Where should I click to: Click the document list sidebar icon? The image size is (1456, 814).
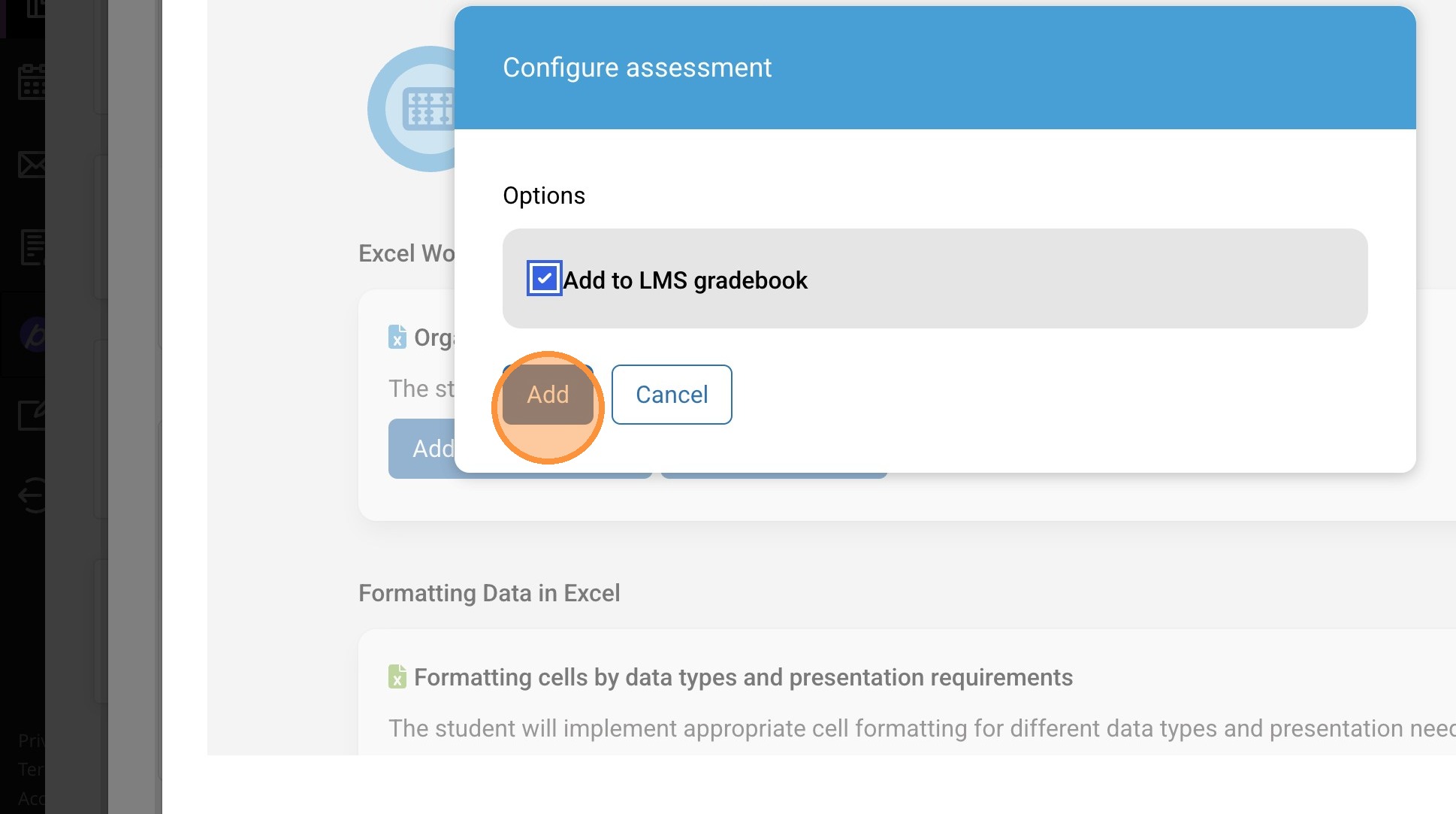[x=33, y=248]
